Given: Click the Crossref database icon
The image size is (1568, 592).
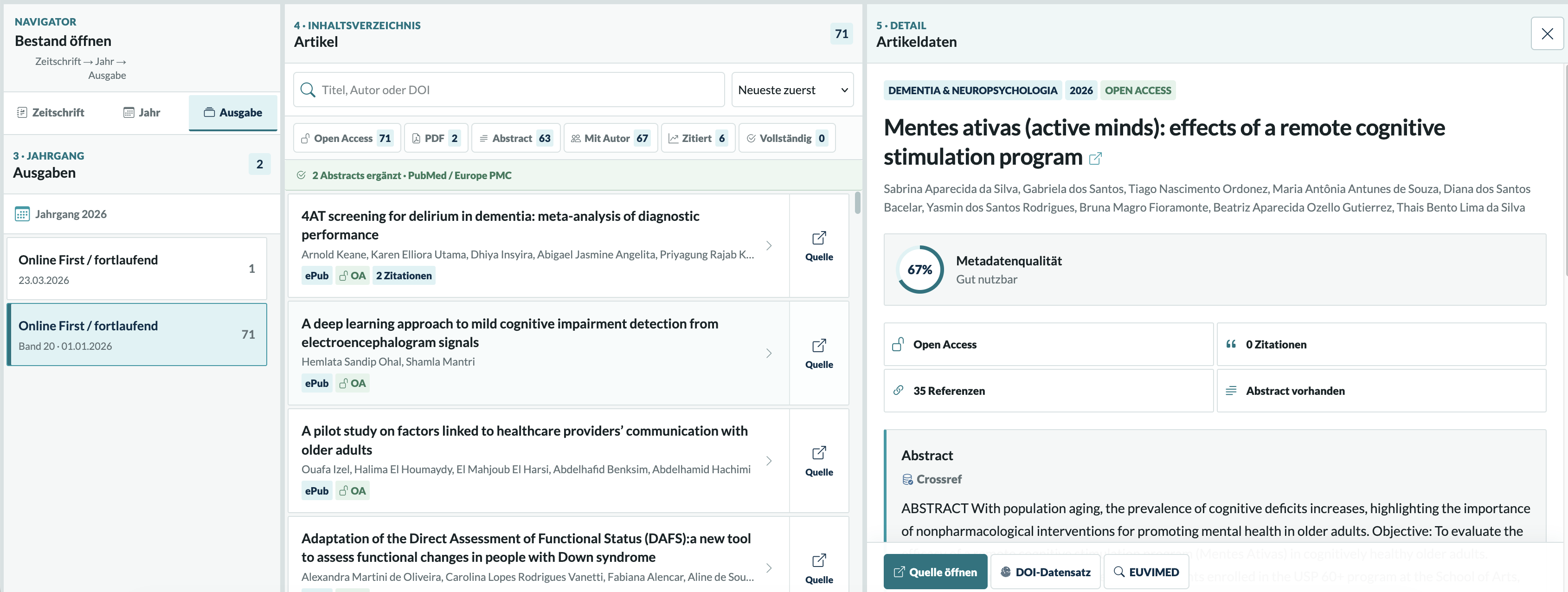Looking at the screenshot, I should (x=907, y=480).
